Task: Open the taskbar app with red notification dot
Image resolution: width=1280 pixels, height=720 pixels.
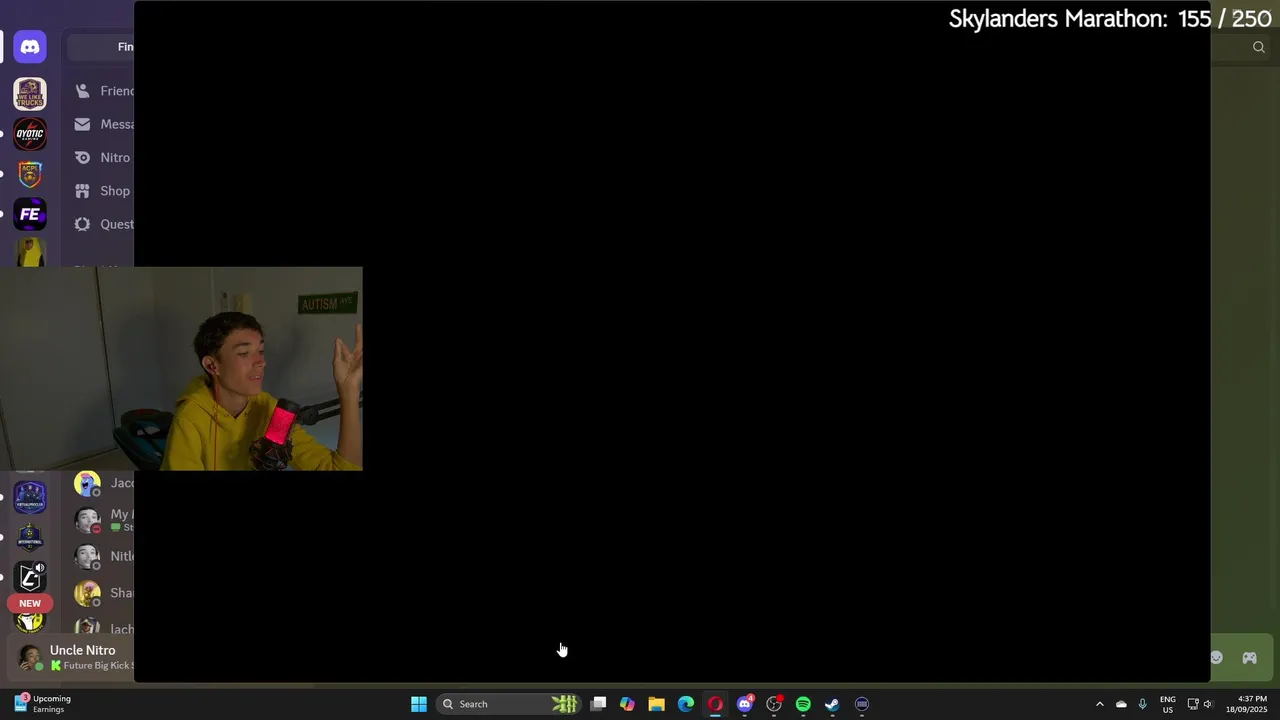Action: click(x=774, y=704)
